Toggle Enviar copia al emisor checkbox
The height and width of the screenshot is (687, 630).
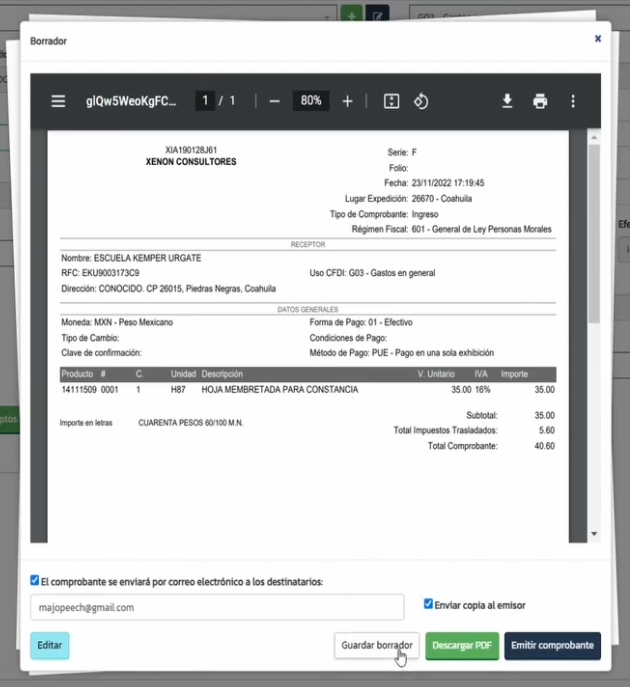click(x=428, y=604)
